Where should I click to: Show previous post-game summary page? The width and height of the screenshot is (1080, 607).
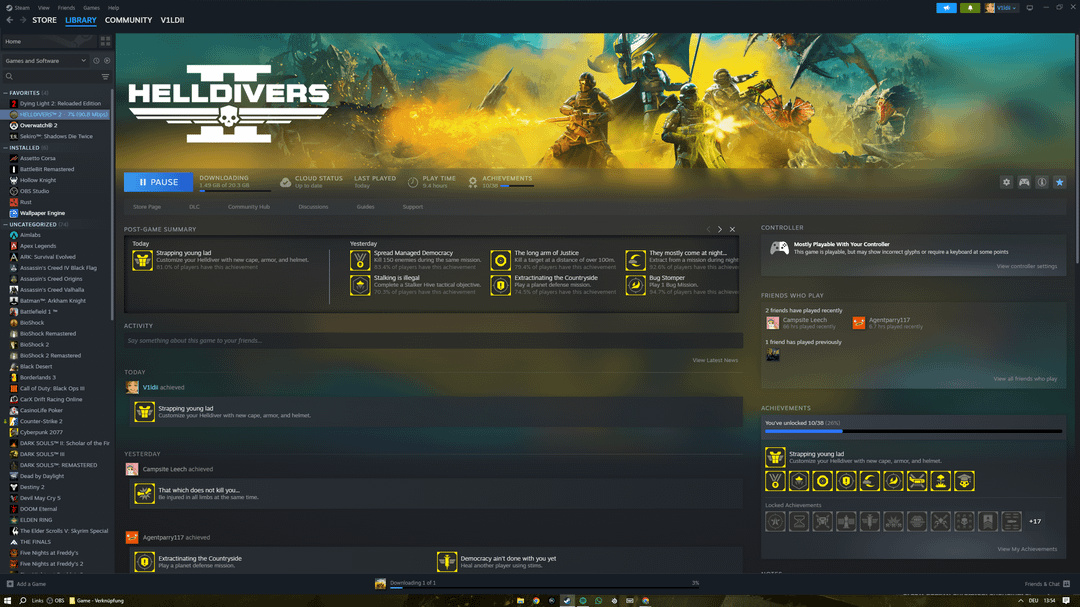pos(708,229)
